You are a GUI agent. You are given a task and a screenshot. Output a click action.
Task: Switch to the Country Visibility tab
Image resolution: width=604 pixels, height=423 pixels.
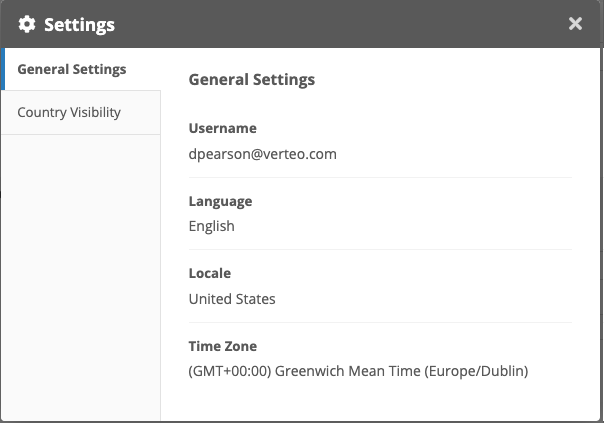click(69, 112)
